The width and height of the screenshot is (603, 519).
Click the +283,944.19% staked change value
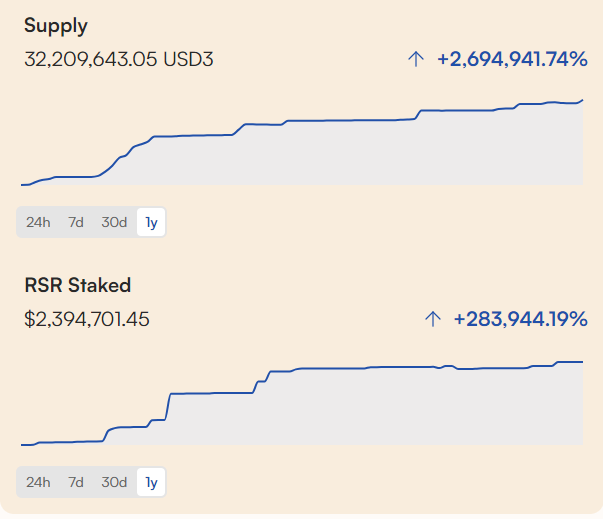click(x=521, y=319)
